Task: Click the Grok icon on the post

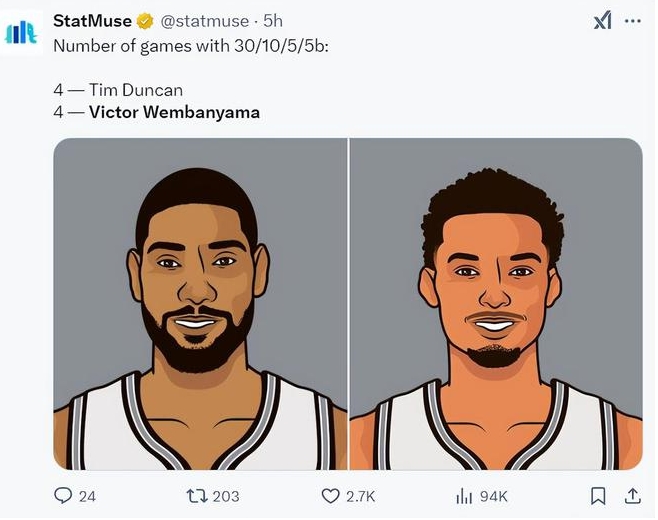Action: tap(602, 21)
